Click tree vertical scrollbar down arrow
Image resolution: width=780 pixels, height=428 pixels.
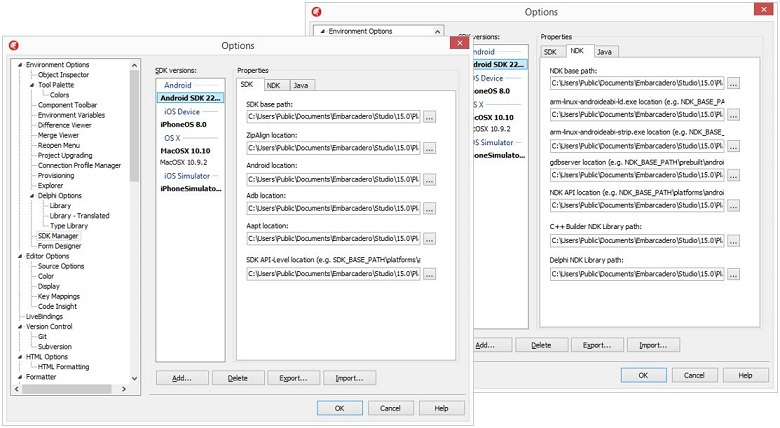[134, 378]
